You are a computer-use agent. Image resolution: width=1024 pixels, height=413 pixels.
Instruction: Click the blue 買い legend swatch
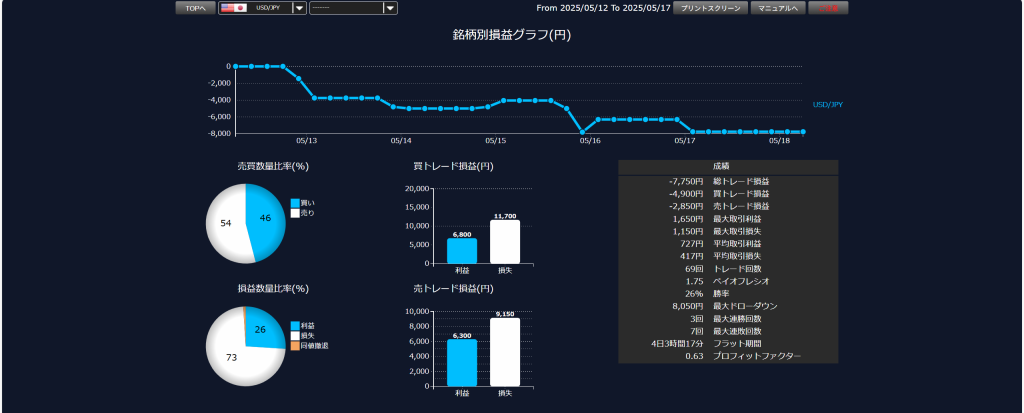tap(295, 203)
